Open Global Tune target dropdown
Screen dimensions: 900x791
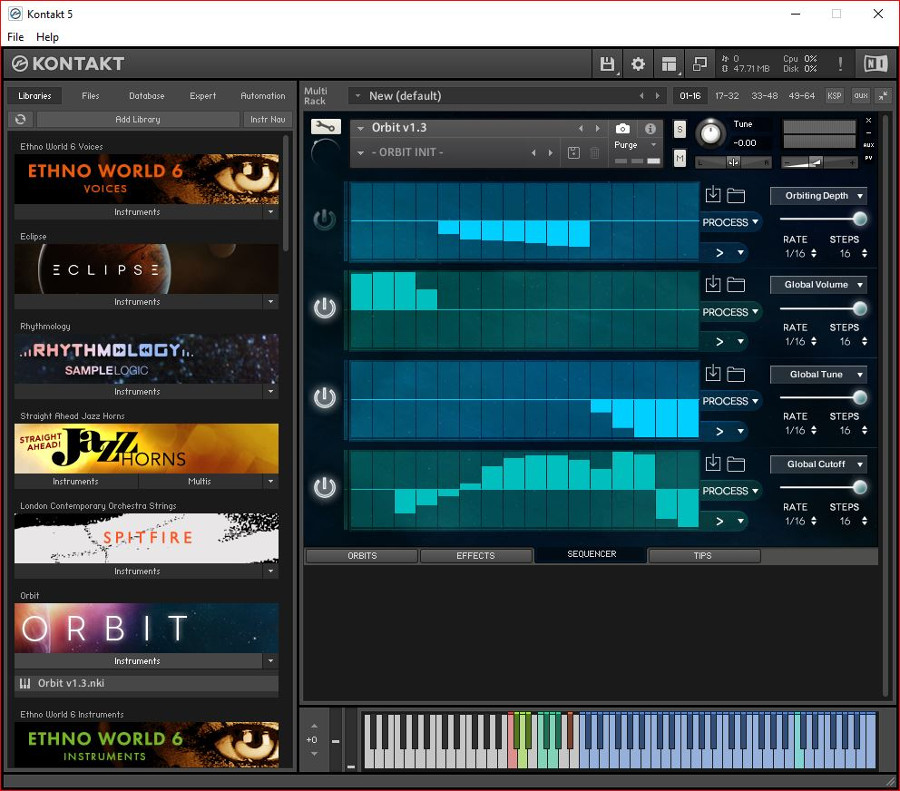click(x=818, y=374)
